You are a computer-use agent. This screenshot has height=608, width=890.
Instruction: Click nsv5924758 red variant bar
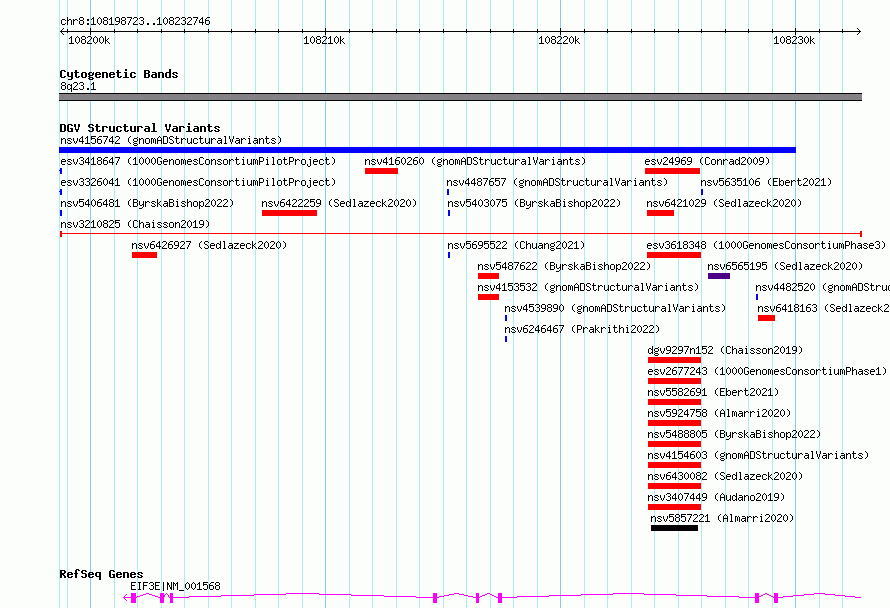674,423
